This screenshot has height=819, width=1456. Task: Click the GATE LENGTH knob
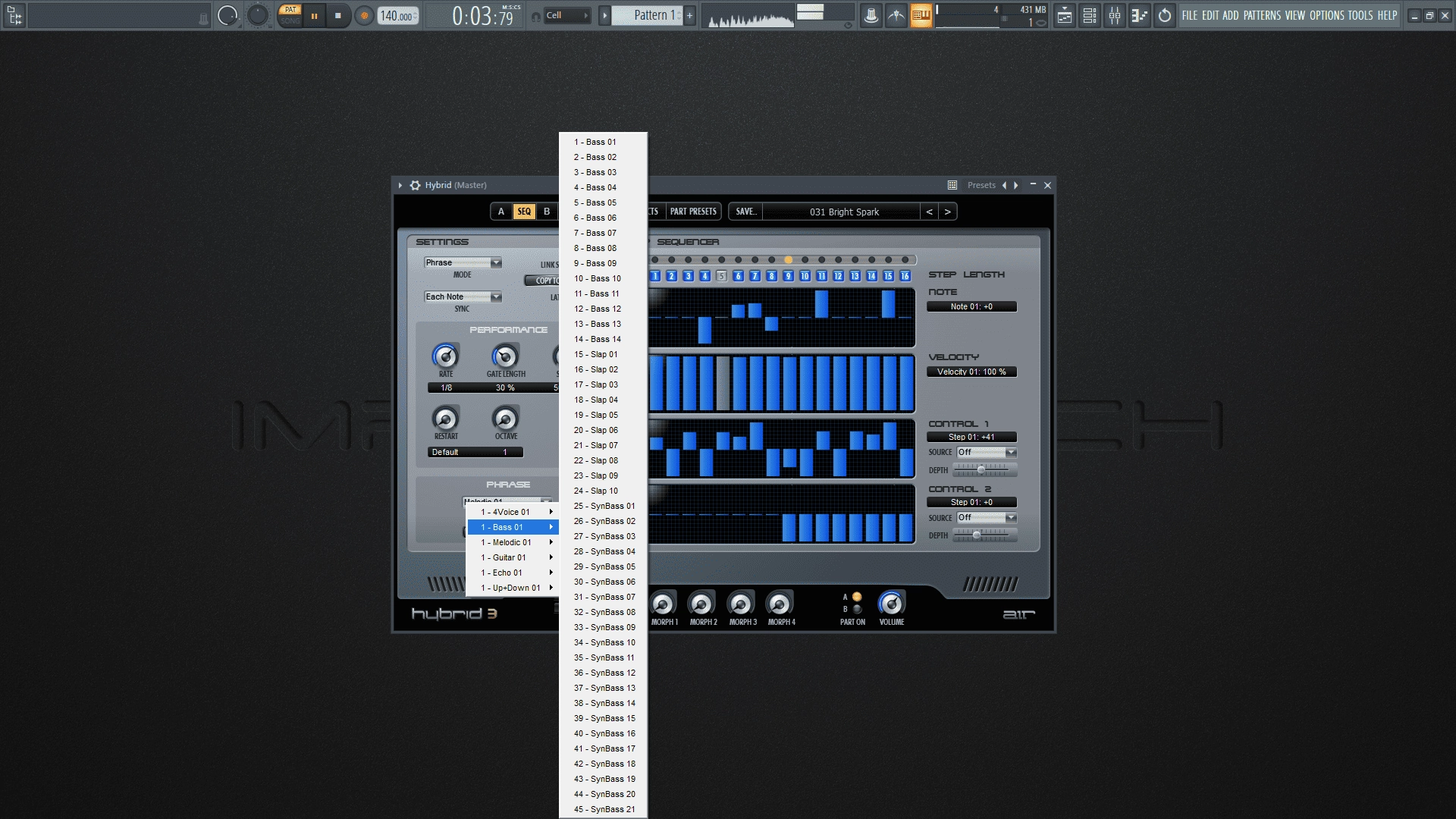pos(505,356)
